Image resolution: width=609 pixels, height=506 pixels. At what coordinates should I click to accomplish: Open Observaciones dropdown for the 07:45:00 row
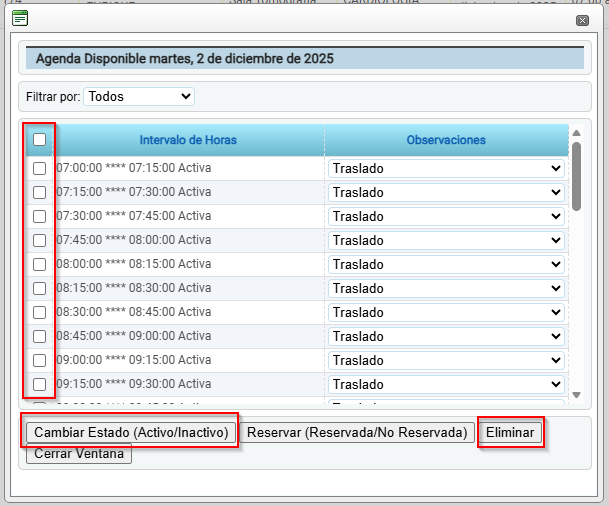tap(446, 240)
